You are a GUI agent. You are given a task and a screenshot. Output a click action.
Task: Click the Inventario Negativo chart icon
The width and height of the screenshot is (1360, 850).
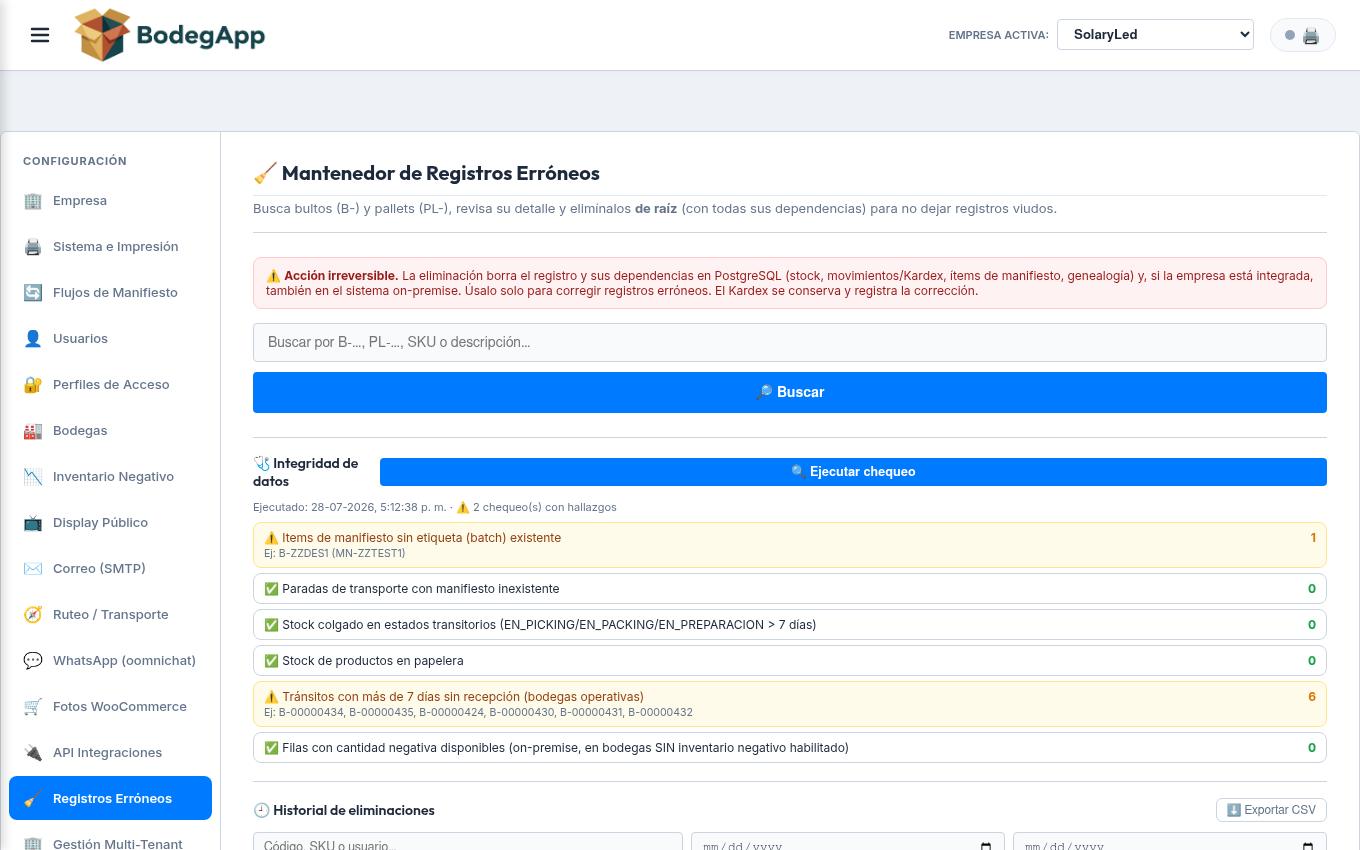tap(33, 477)
